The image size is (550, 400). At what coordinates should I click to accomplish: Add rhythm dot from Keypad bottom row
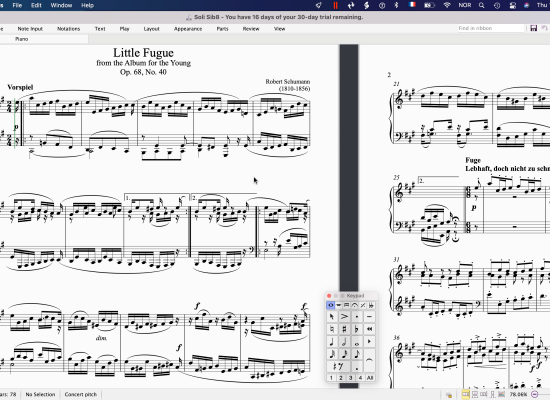(x=357, y=366)
